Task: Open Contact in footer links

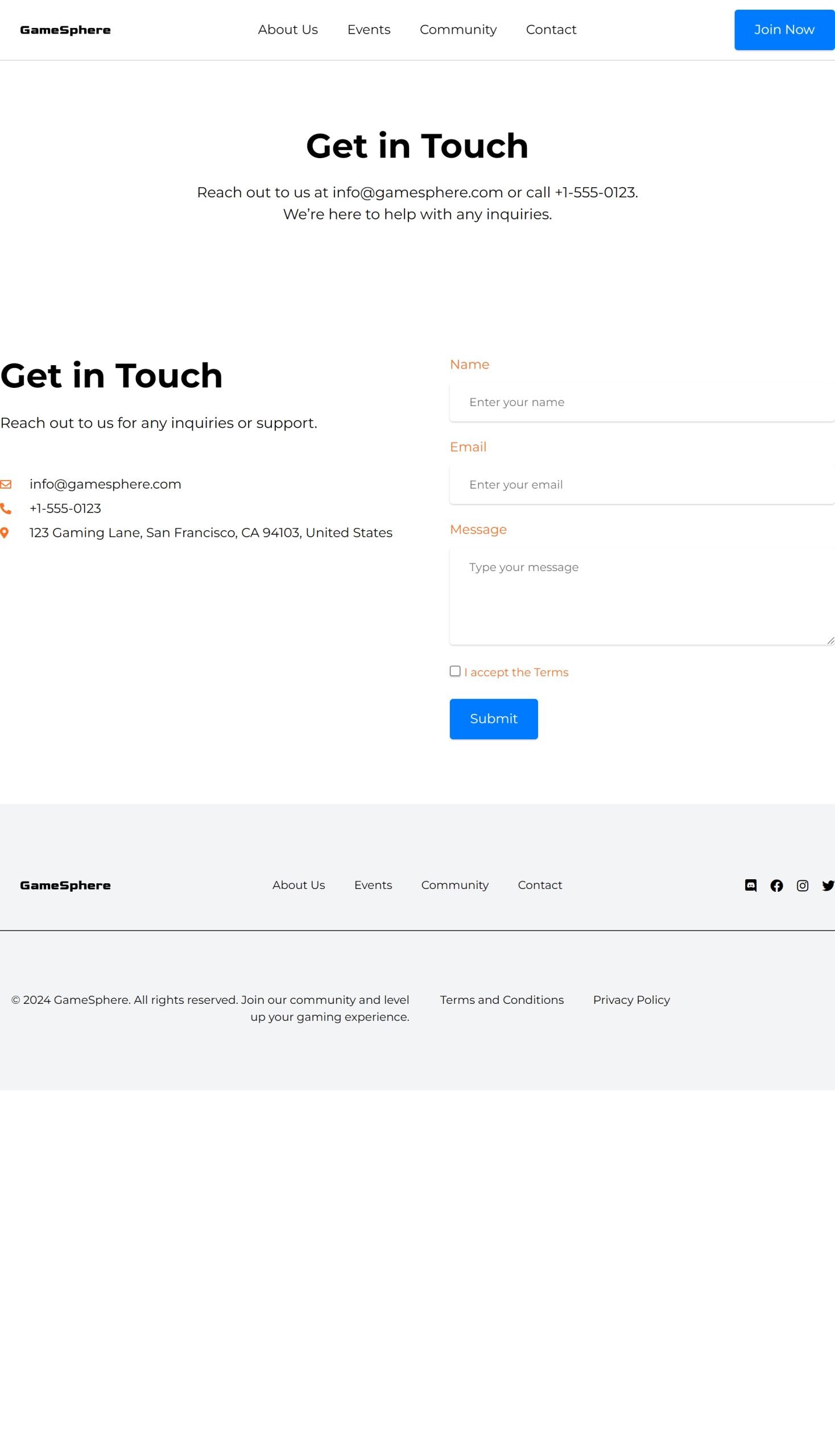Action: coord(540,885)
